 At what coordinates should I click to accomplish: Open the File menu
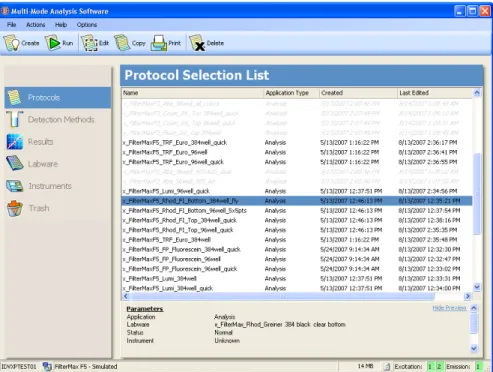(x=11, y=25)
